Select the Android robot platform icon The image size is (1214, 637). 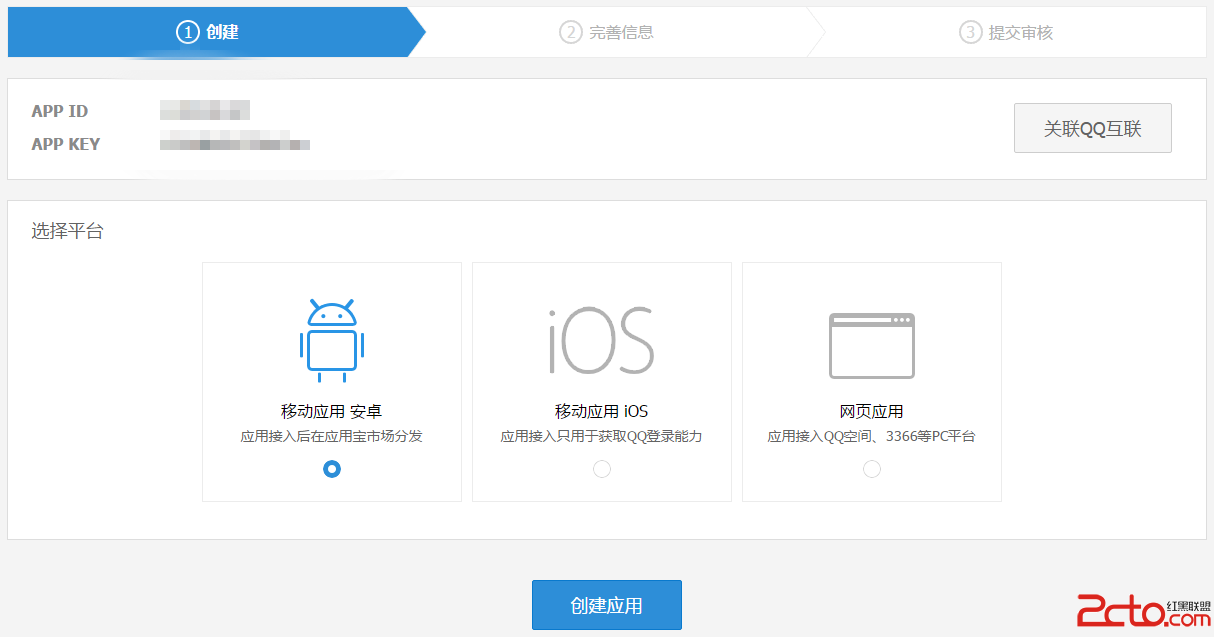click(332, 340)
